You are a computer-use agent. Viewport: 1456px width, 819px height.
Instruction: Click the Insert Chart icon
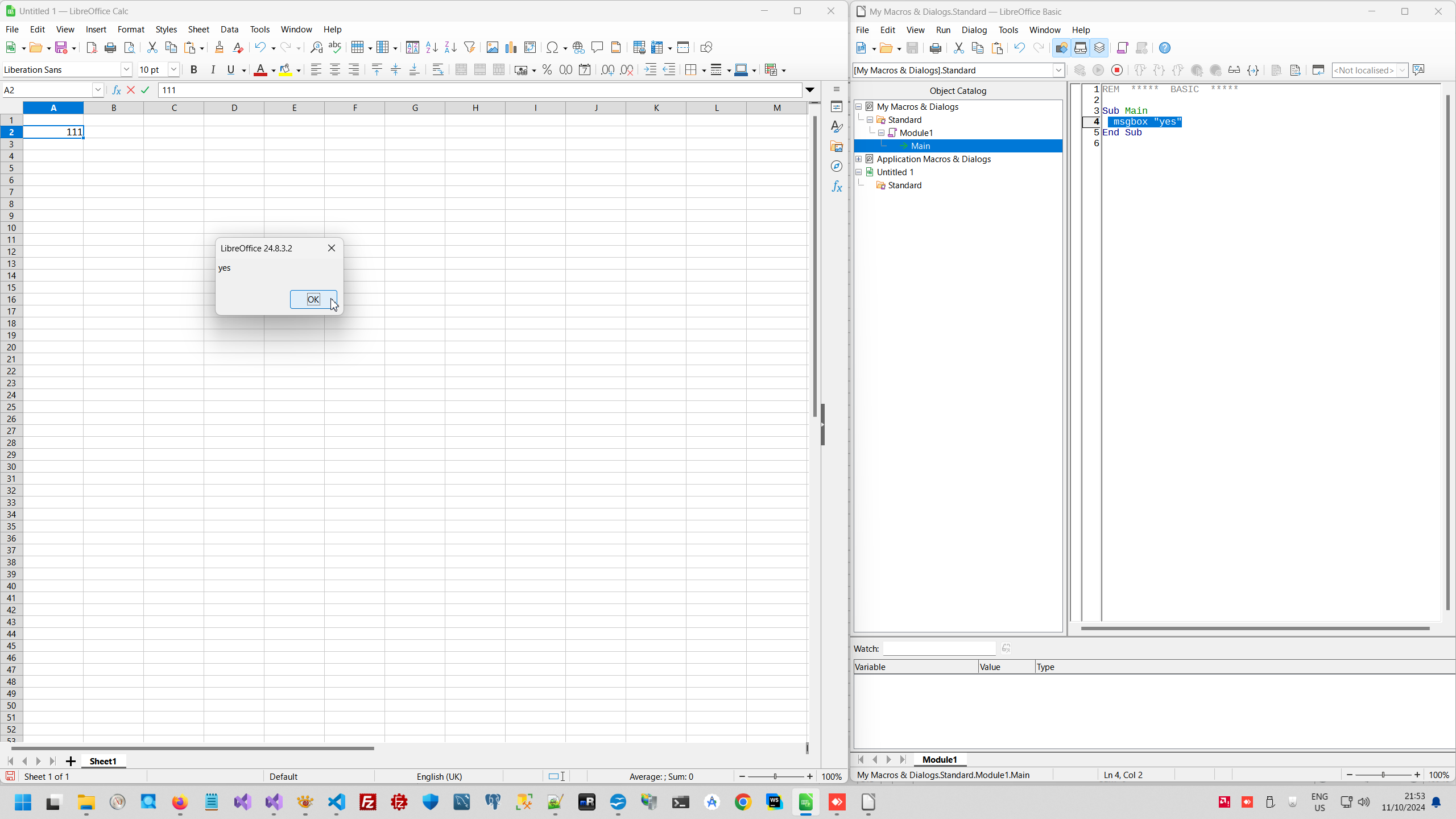(511, 47)
